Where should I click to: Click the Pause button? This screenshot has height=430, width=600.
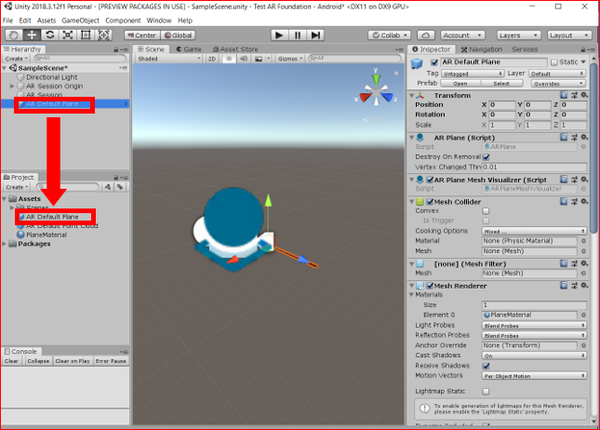(x=297, y=35)
